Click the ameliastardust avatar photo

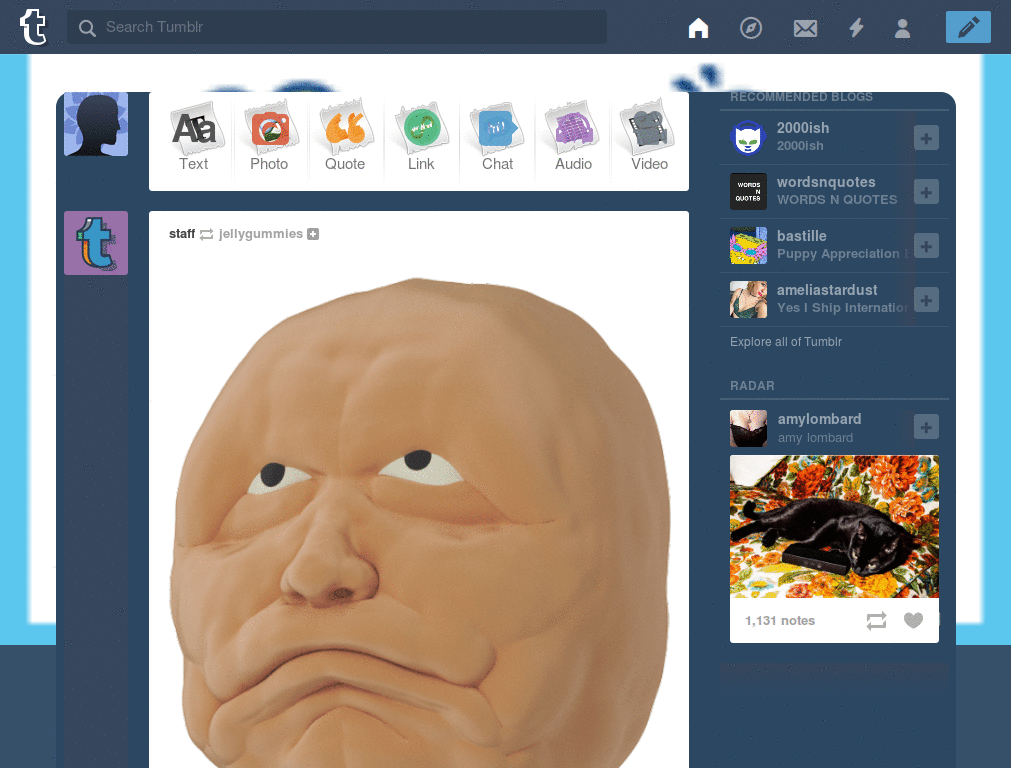(x=748, y=300)
